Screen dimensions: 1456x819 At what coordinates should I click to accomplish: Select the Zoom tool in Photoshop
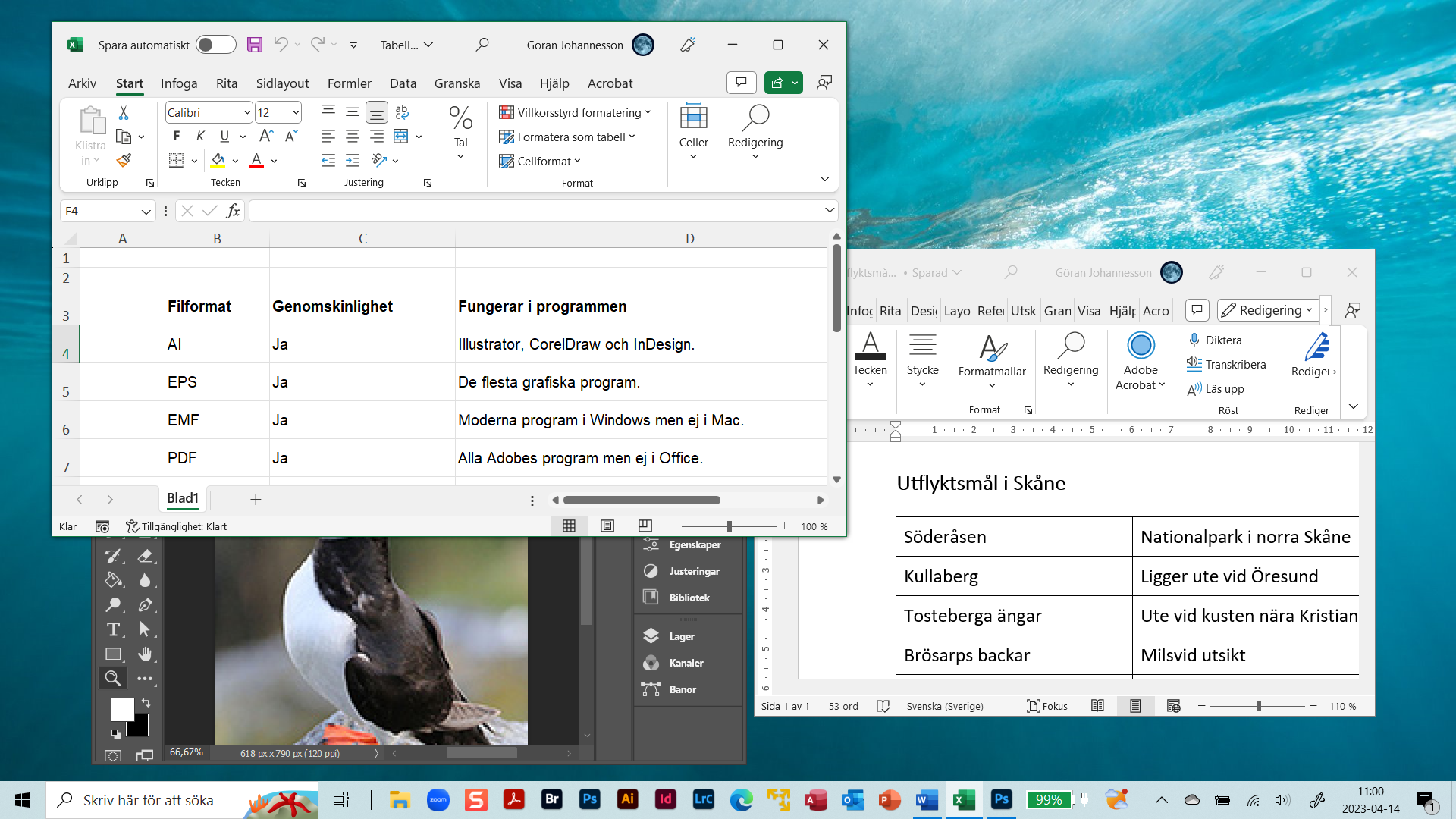click(113, 679)
